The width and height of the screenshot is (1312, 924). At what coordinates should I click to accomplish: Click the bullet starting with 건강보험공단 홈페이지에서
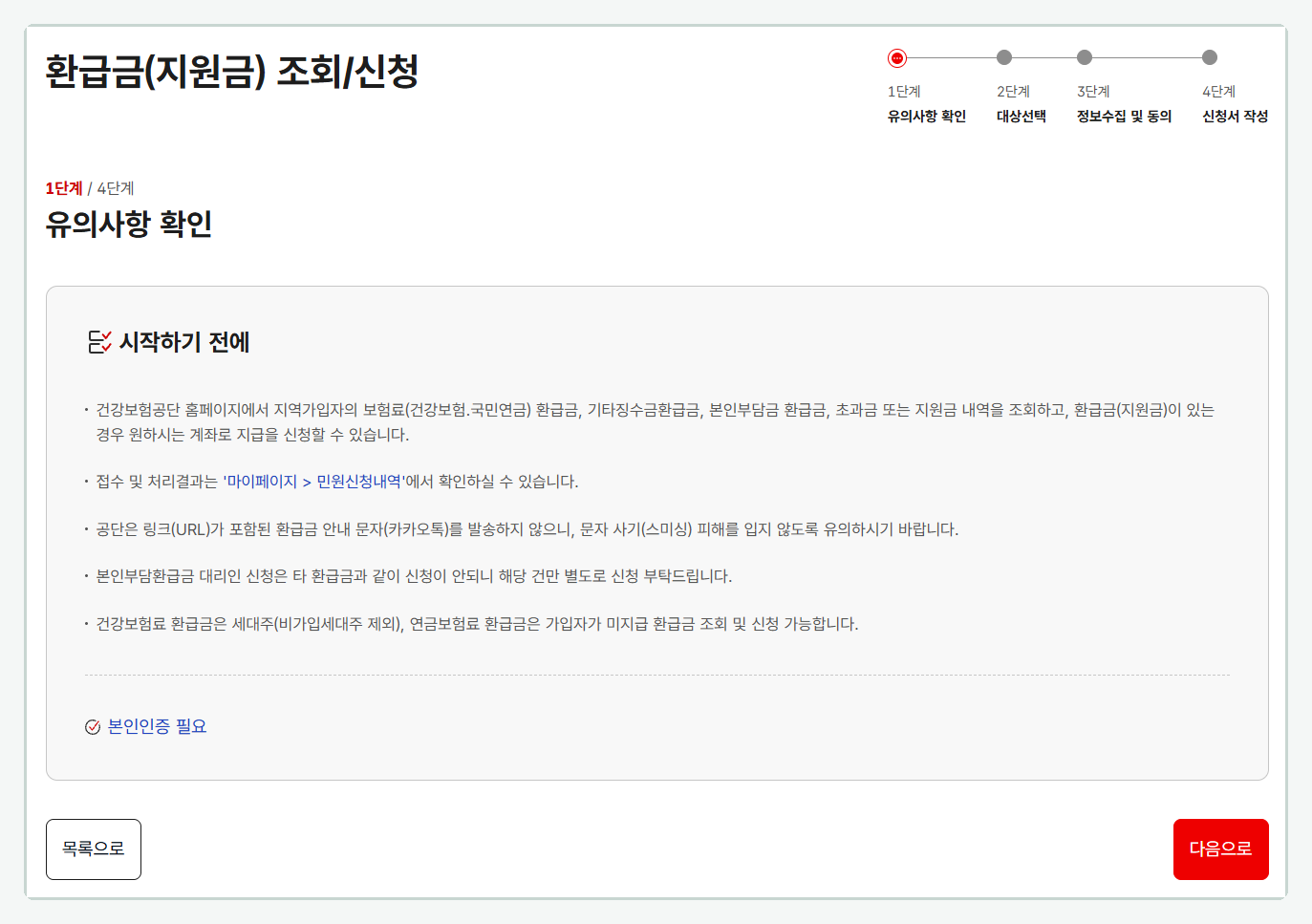tap(656, 422)
